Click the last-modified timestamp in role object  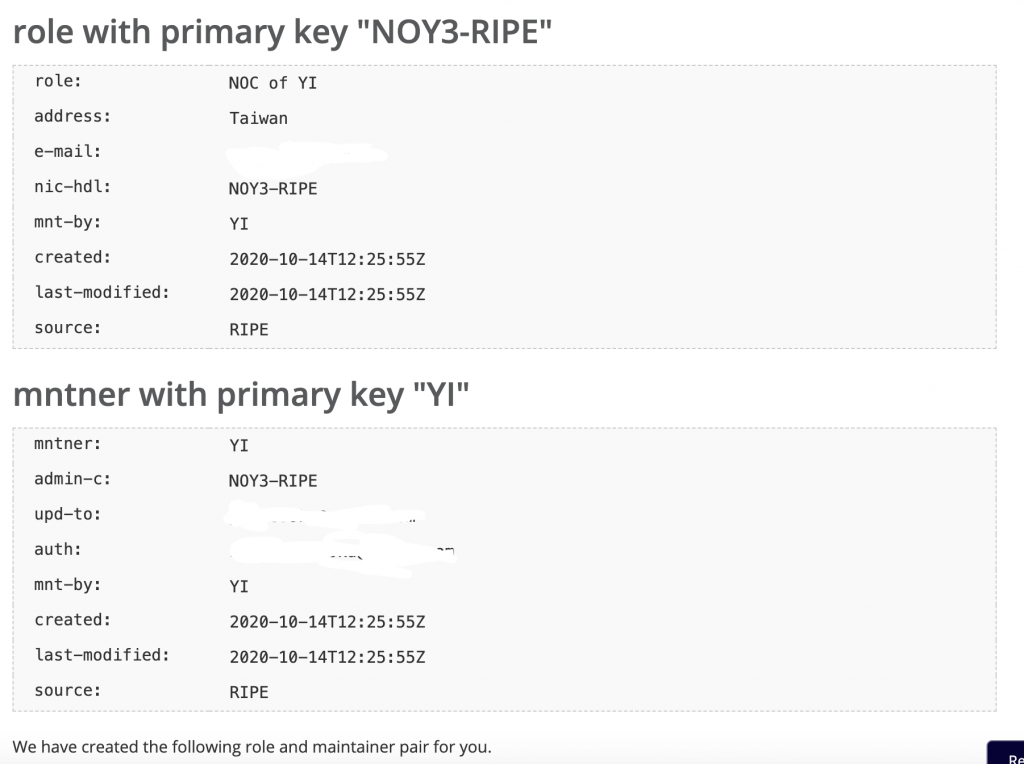(327, 294)
